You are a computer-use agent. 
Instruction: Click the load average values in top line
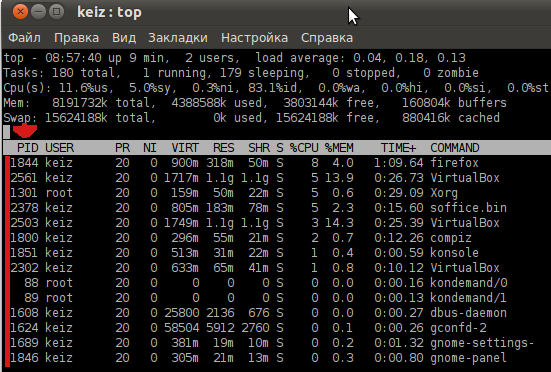tap(409, 58)
